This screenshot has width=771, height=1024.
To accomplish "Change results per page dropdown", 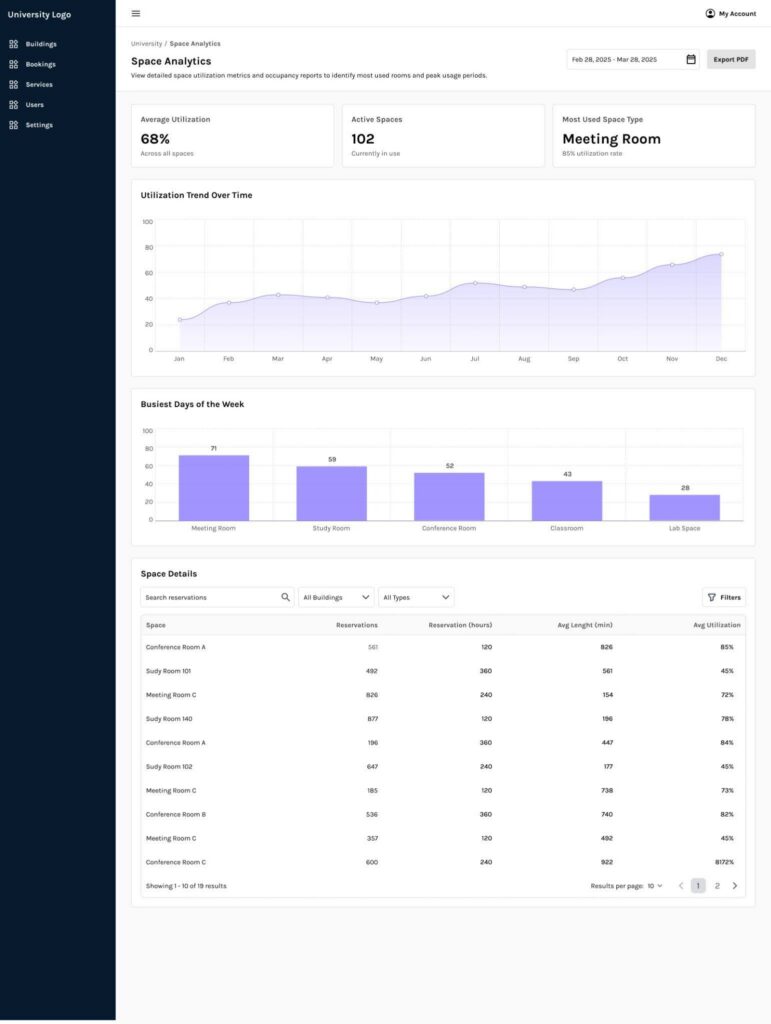I will coord(655,886).
